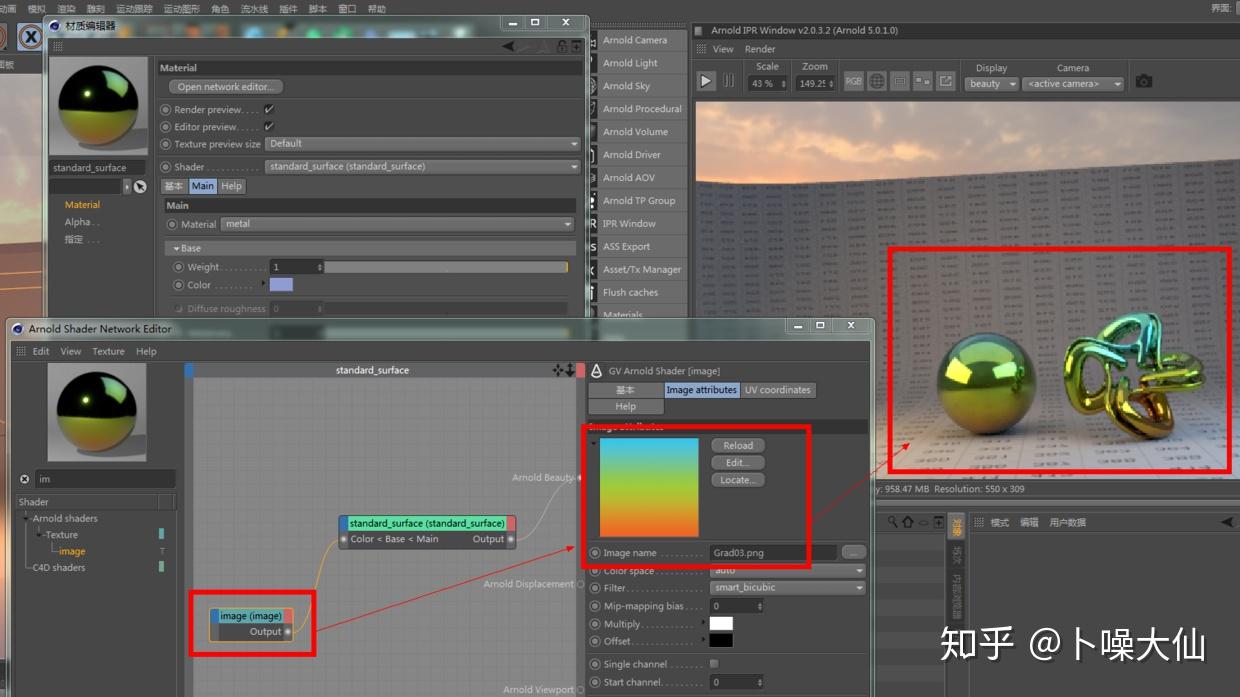Open the Texture menu in Shader Network Editor
Viewport: 1240px width, 697px height.
(107, 351)
